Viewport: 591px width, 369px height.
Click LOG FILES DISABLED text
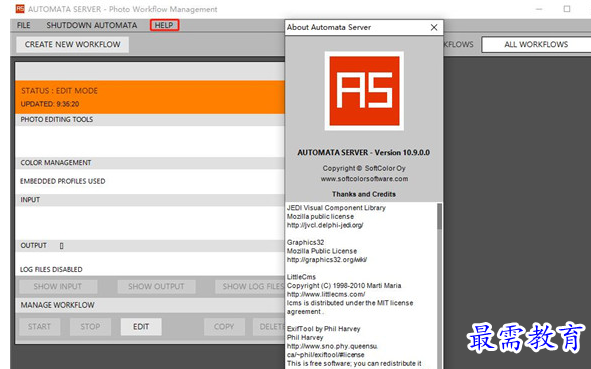pos(51,269)
